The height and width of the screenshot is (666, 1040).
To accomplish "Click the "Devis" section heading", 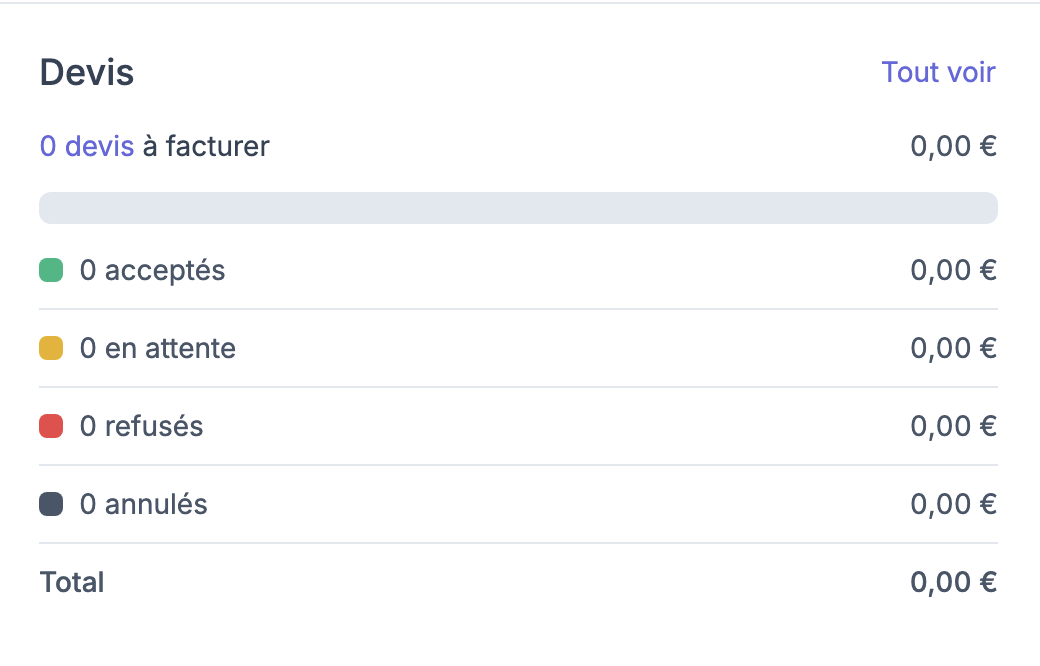I will (x=86, y=73).
